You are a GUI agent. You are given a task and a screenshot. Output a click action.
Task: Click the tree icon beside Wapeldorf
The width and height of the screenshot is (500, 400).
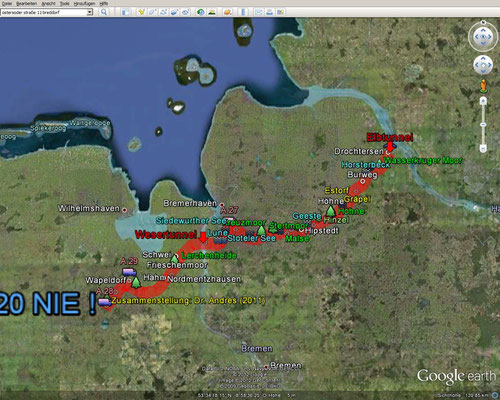(136, 283)
